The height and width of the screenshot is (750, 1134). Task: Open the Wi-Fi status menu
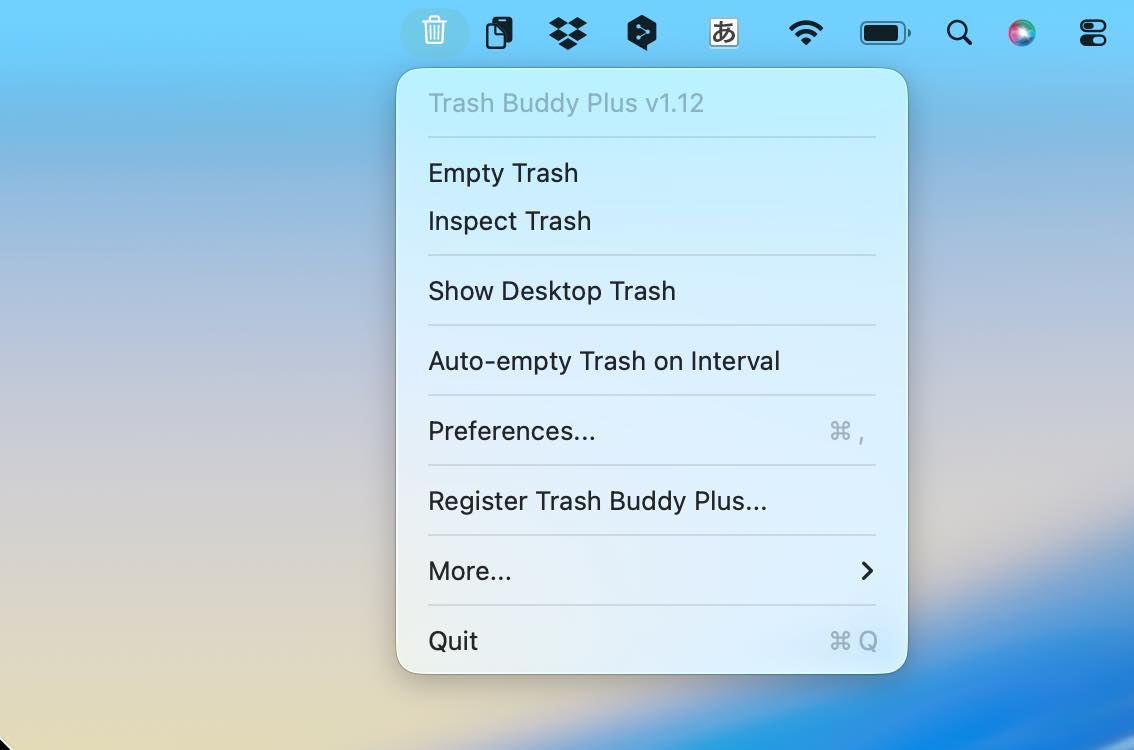[806, 33]
